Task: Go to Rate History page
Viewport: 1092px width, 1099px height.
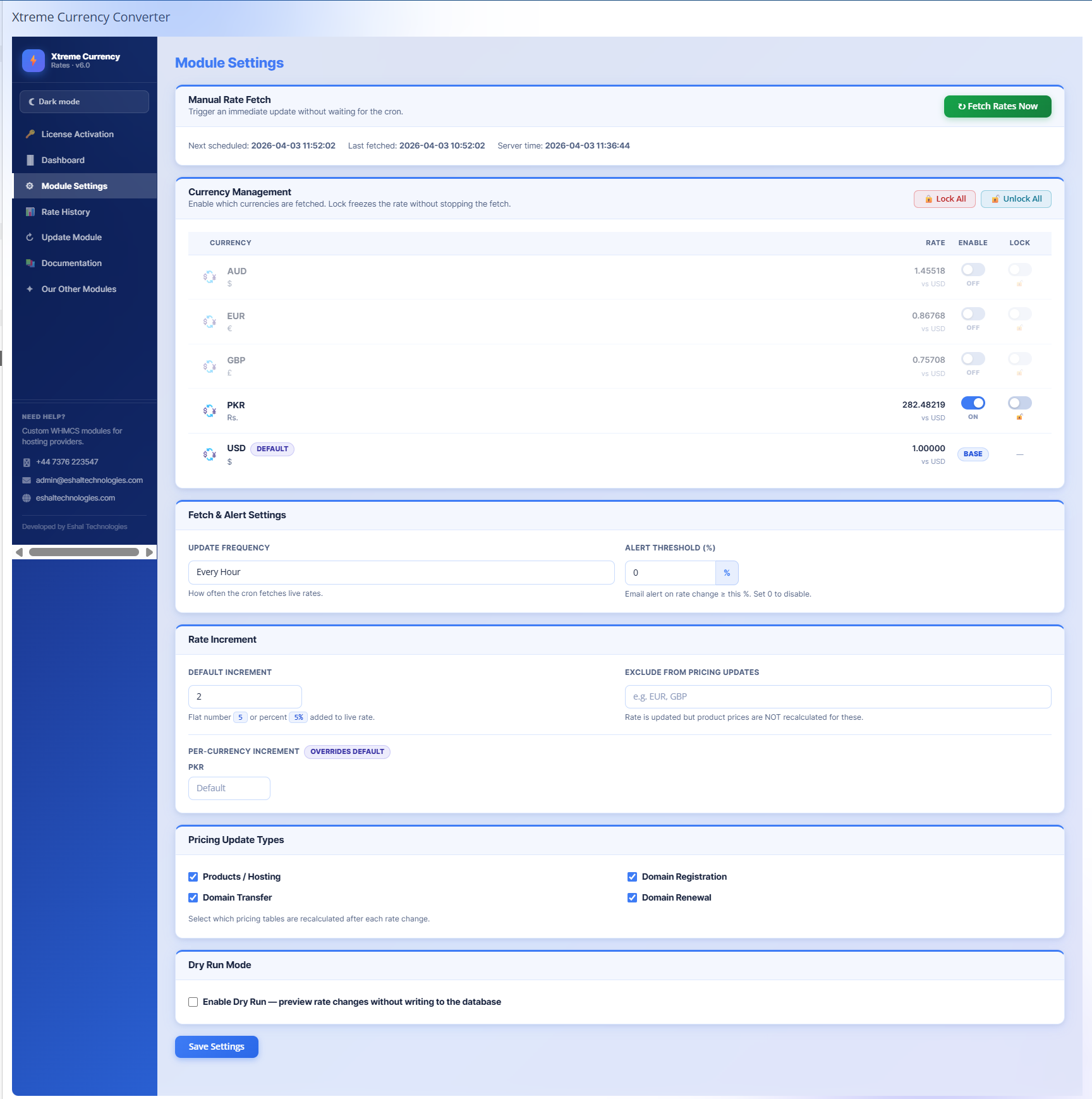Action: point(66,212)
